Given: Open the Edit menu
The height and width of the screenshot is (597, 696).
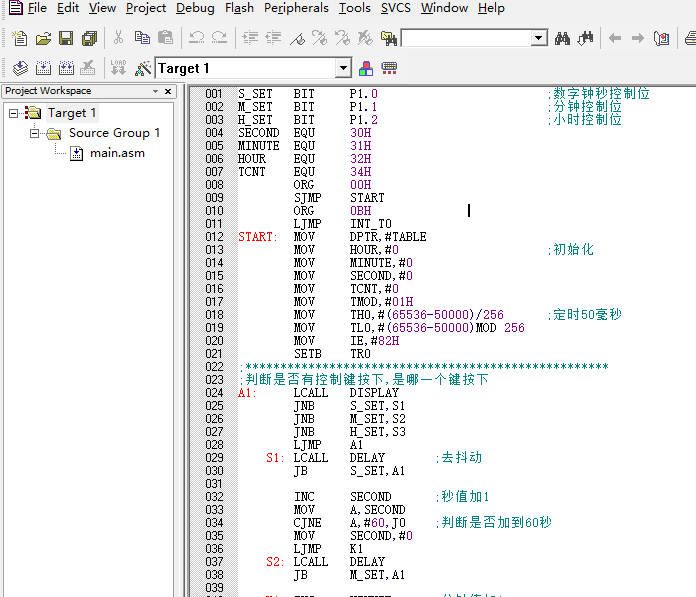Looking at the screenshot, I should coord(68,8).
